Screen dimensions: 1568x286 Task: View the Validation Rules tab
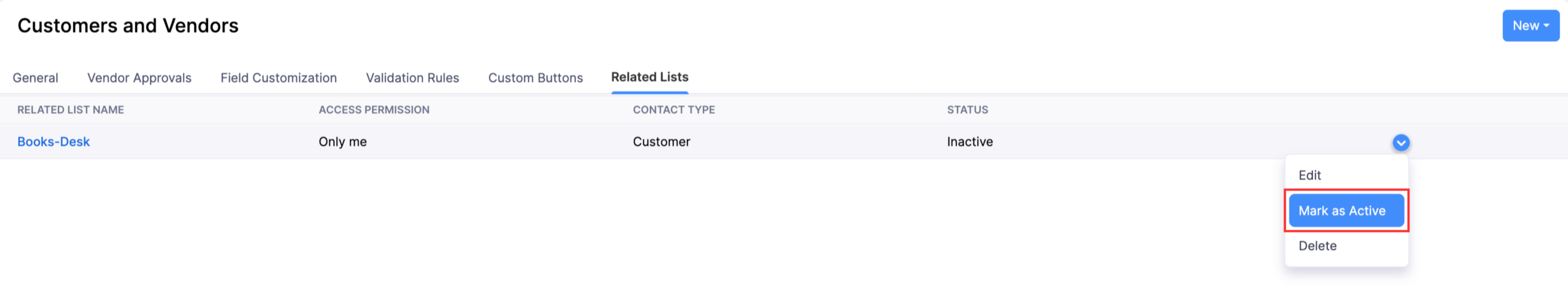(x=412, y=78)
